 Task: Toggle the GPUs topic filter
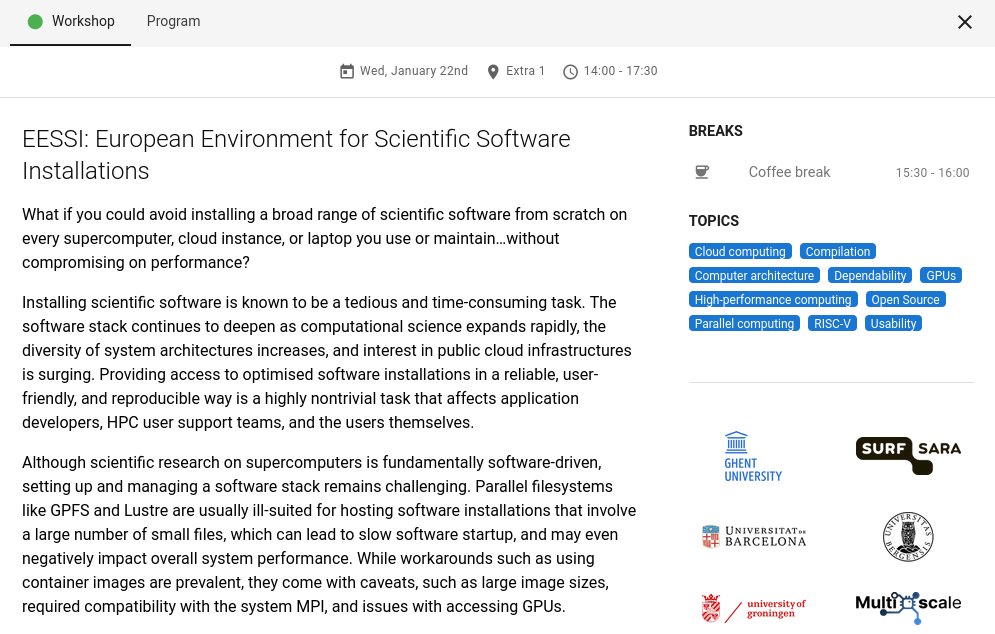[941, 275]
